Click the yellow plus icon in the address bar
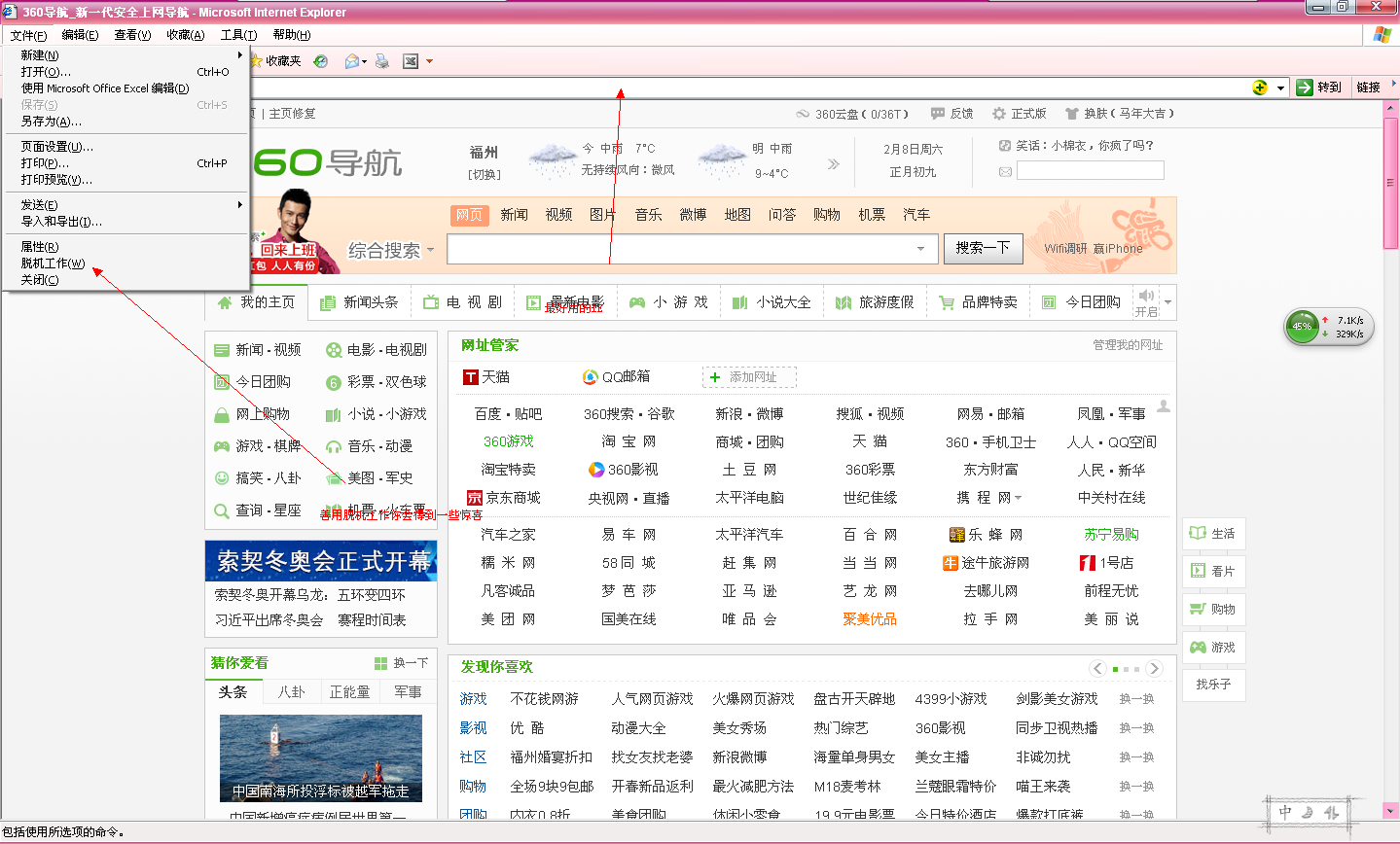The height and width of the screenshot is (844, 1400). [1260, 88]
